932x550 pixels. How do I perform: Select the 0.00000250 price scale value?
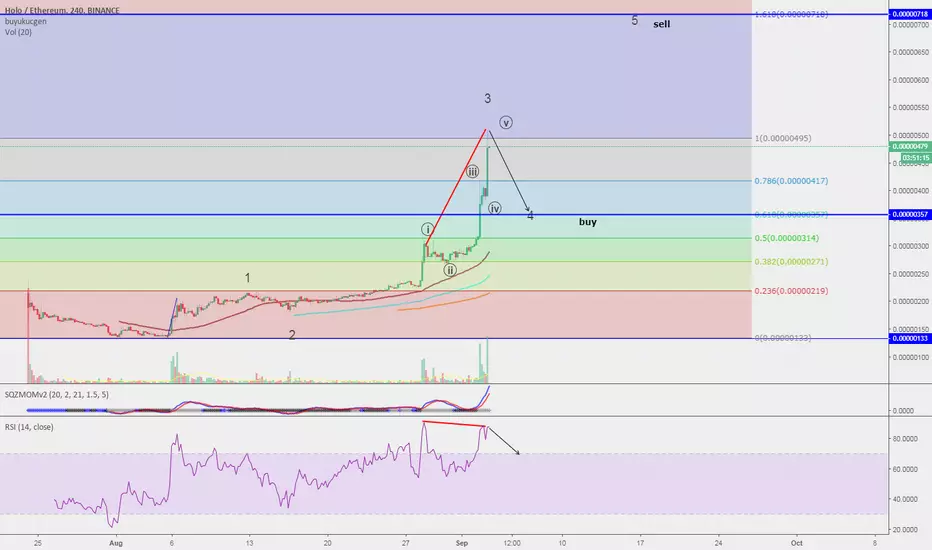coord(911,274)
